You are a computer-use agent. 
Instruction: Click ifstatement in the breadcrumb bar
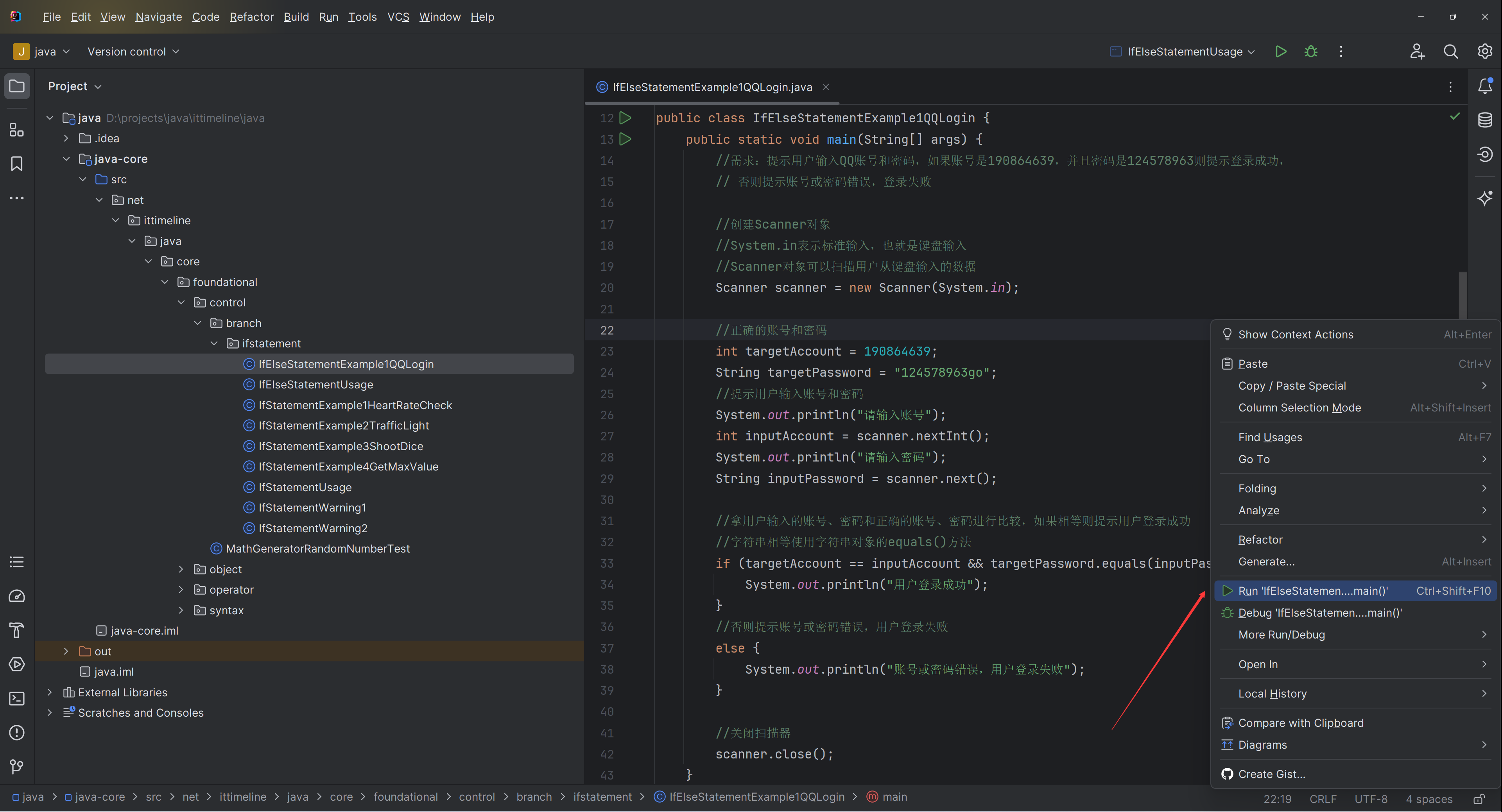(602, 797)
